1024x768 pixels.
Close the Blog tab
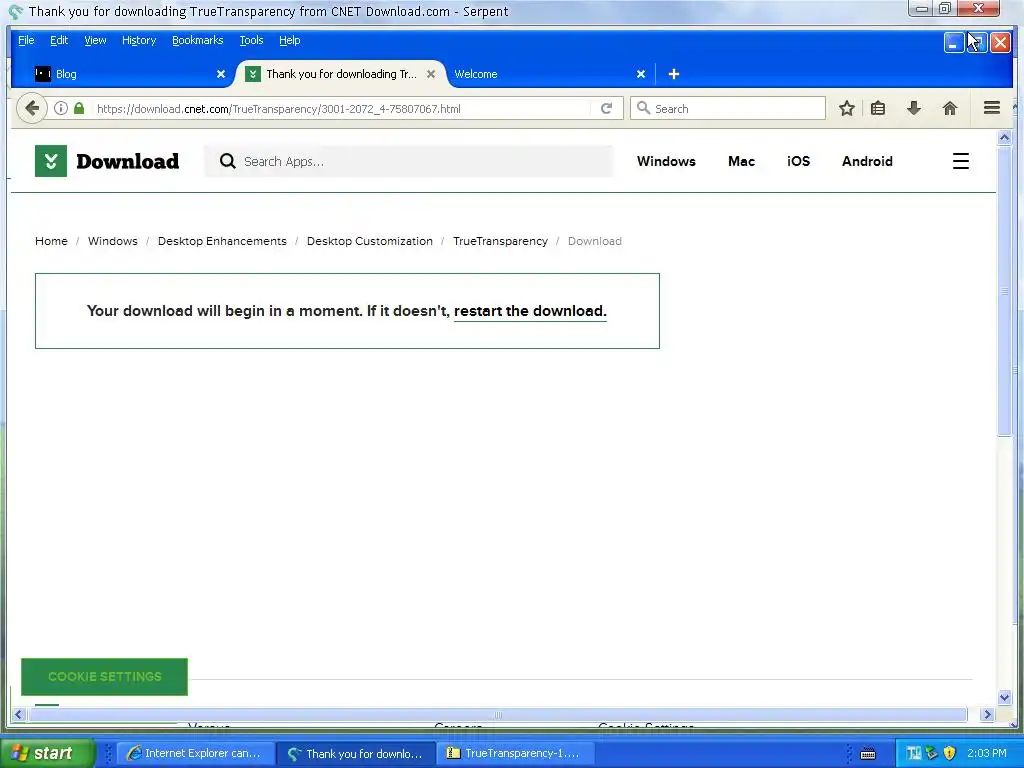pyautogui.click(x=221, y=74)
